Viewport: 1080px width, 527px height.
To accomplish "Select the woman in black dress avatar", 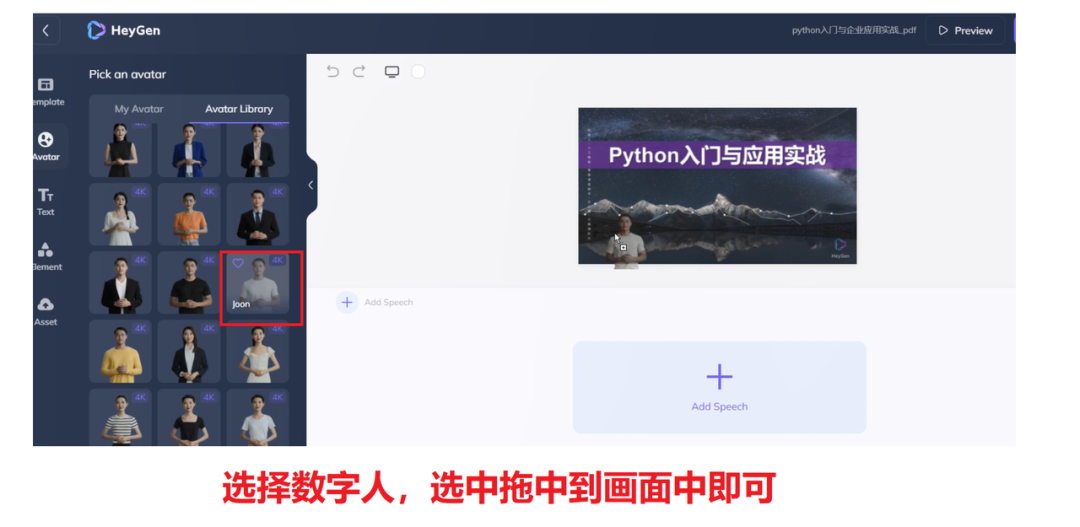I will coord(121,151).
